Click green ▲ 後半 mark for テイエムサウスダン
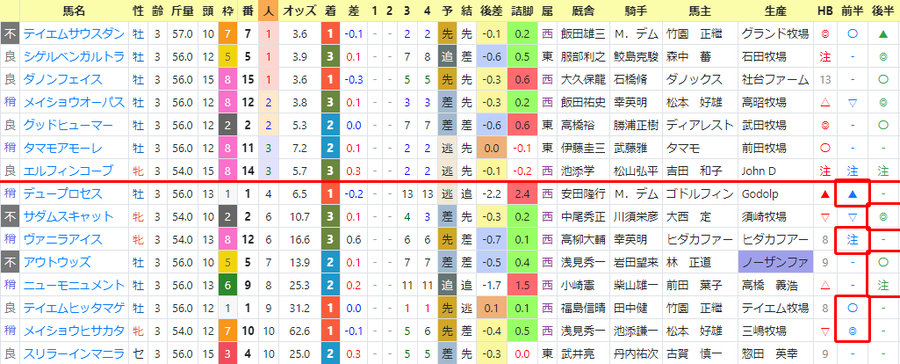The image size is (900, 364). pyautogui.click(x=883, y=34)
